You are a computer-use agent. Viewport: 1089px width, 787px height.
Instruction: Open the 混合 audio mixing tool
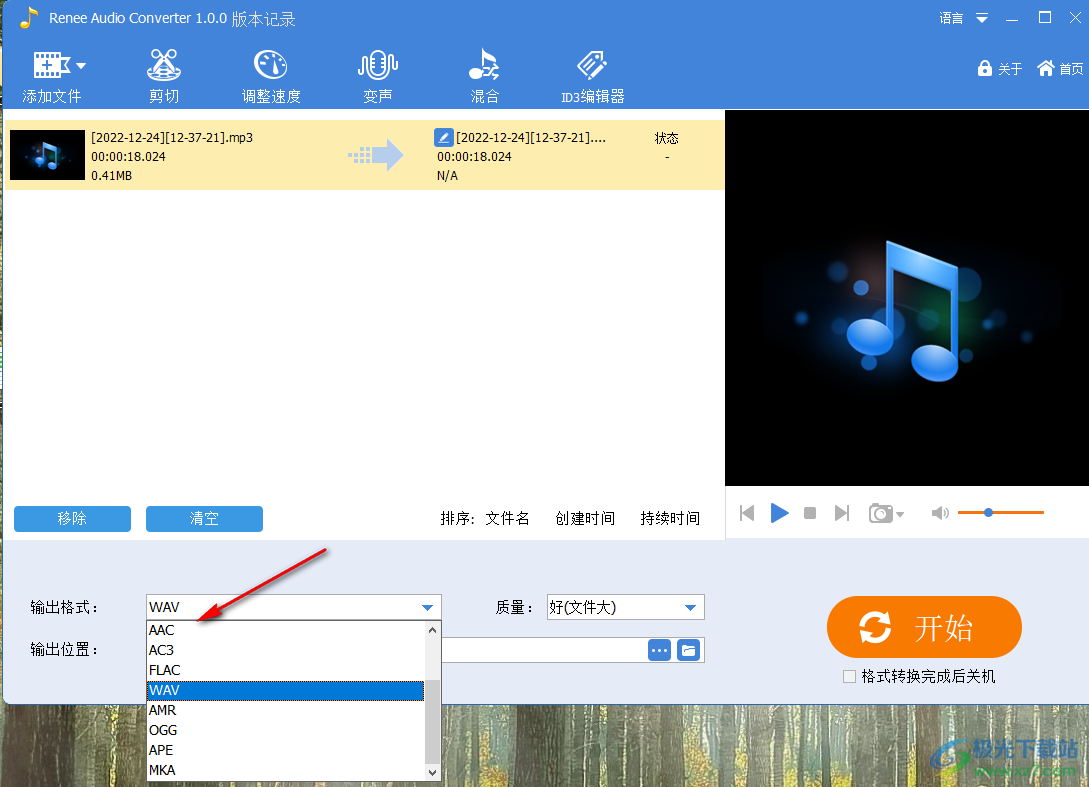pos(484,73)
